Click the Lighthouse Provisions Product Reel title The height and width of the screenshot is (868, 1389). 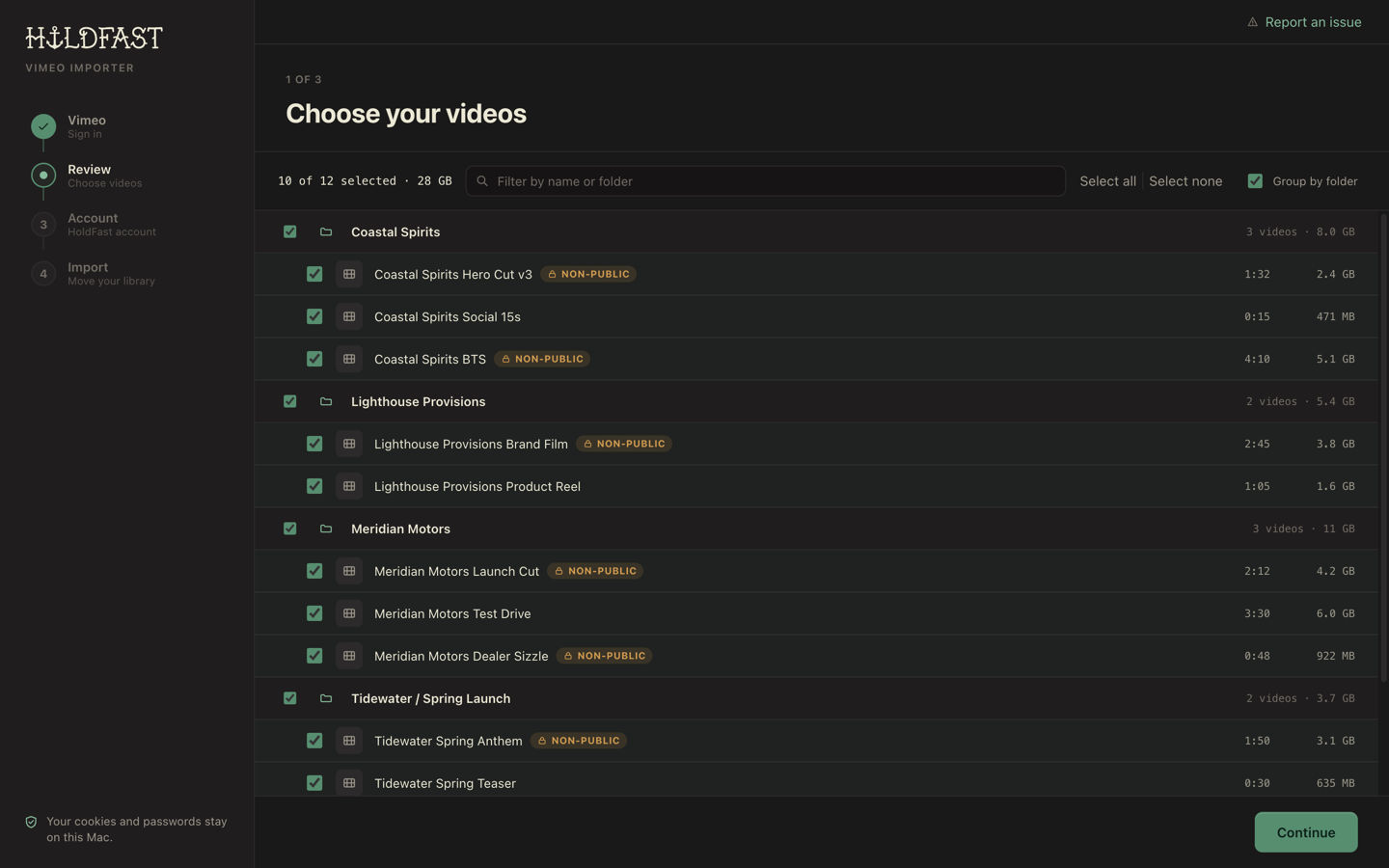click(477, 487)
